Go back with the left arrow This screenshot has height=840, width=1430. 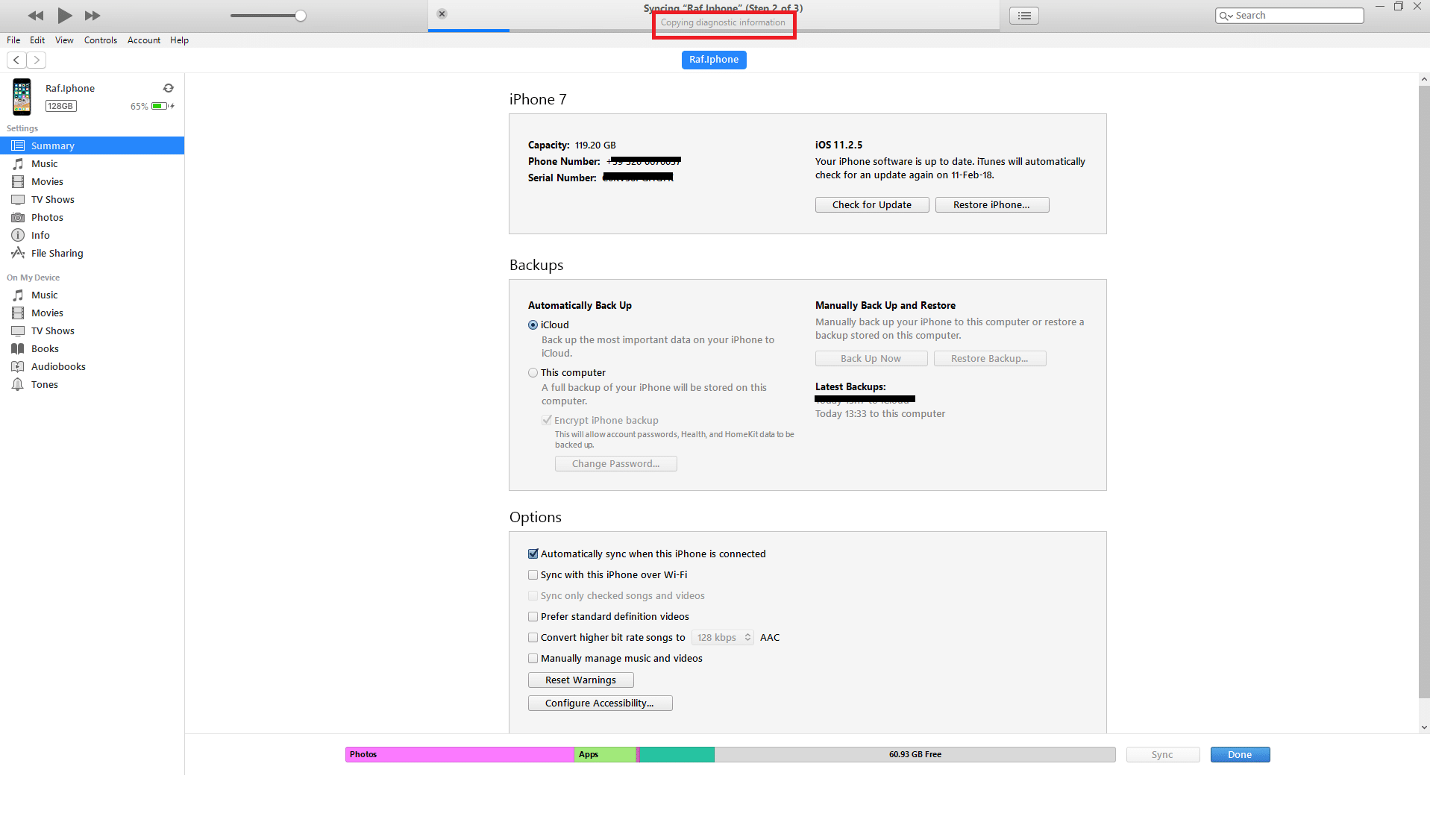pos(16,60)
